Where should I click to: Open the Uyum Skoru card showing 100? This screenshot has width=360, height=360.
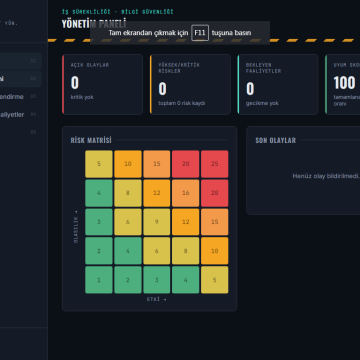point(343,84)
